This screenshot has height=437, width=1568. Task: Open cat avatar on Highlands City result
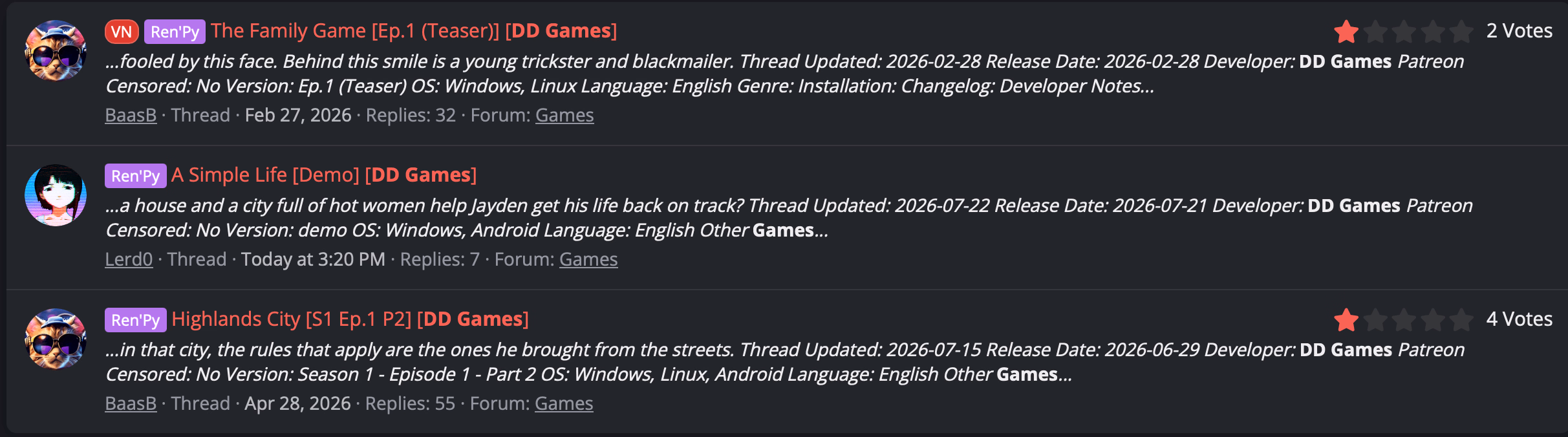56,339
